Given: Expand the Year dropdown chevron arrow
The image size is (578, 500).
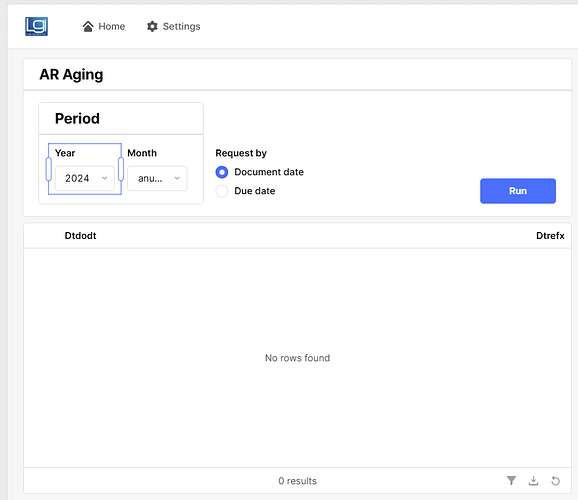Looking at the screenshot, I should (x=104, y=178).
